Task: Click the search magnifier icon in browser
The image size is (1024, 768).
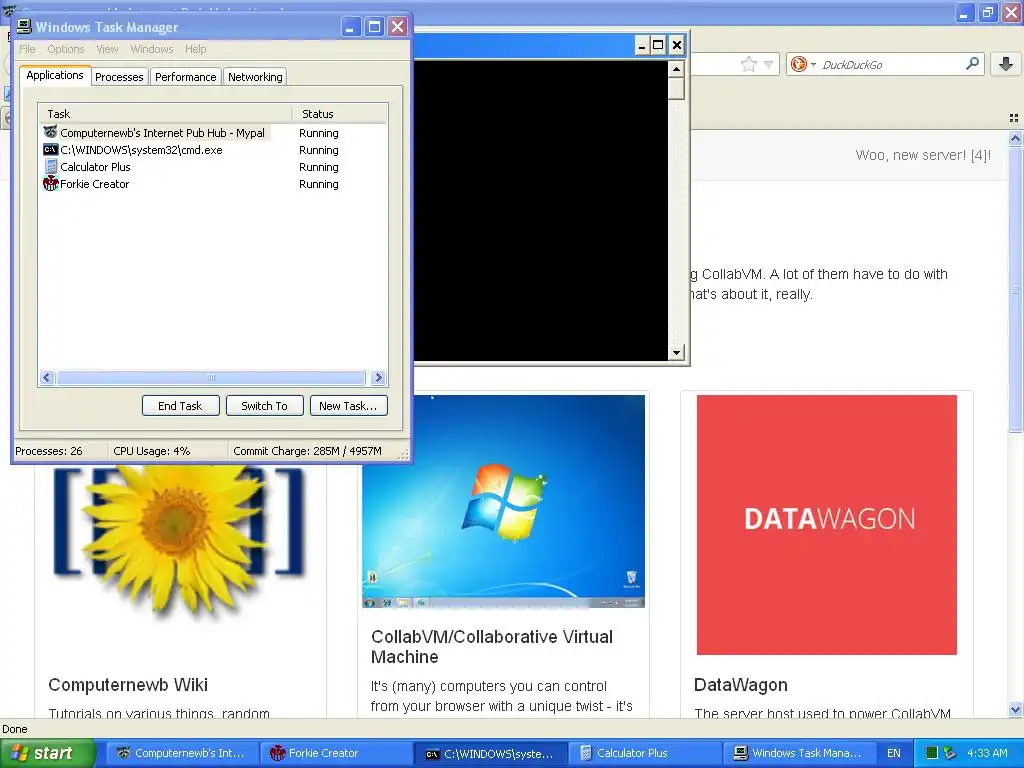Action: tap(972, 63)
